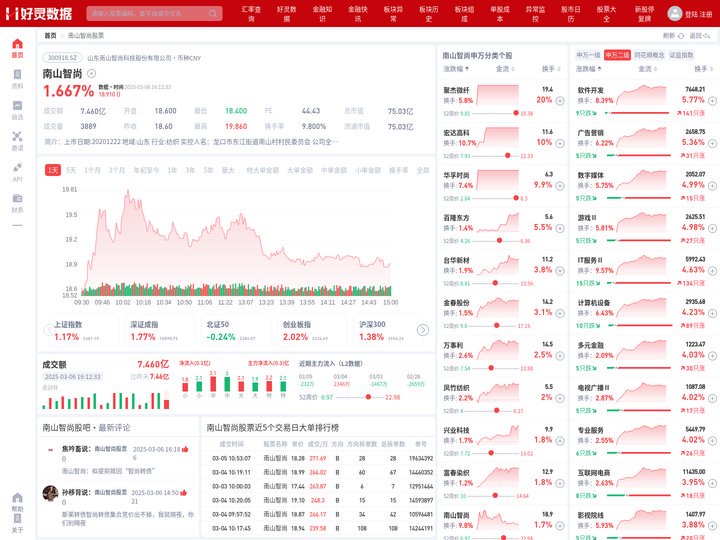Click the 首页 breadcrumb link
The width and height of the screenshot is (720, 540).
[x=50, y=36]
